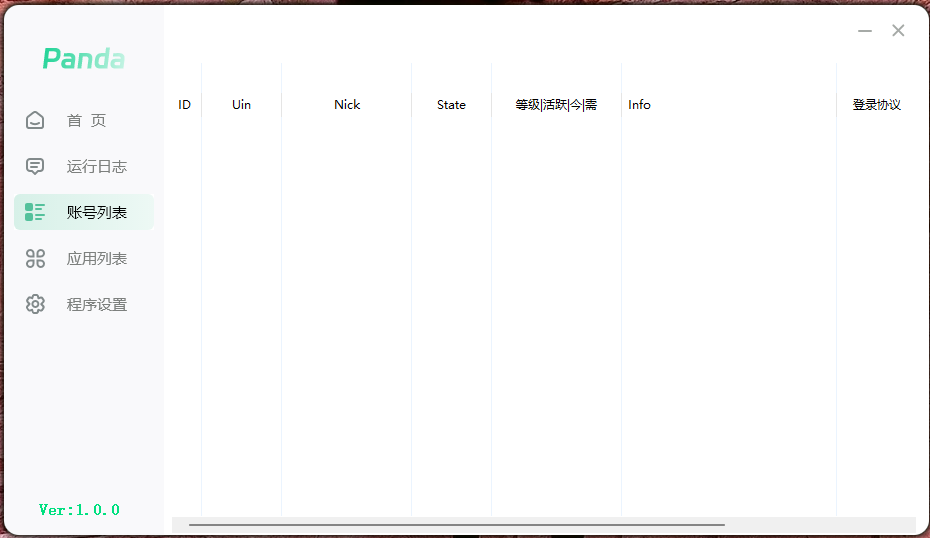Click the State column header

[x=451, y=105]
